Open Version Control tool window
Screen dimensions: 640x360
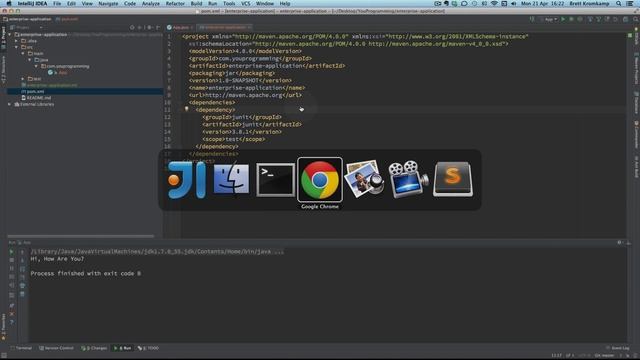[56, 348]
